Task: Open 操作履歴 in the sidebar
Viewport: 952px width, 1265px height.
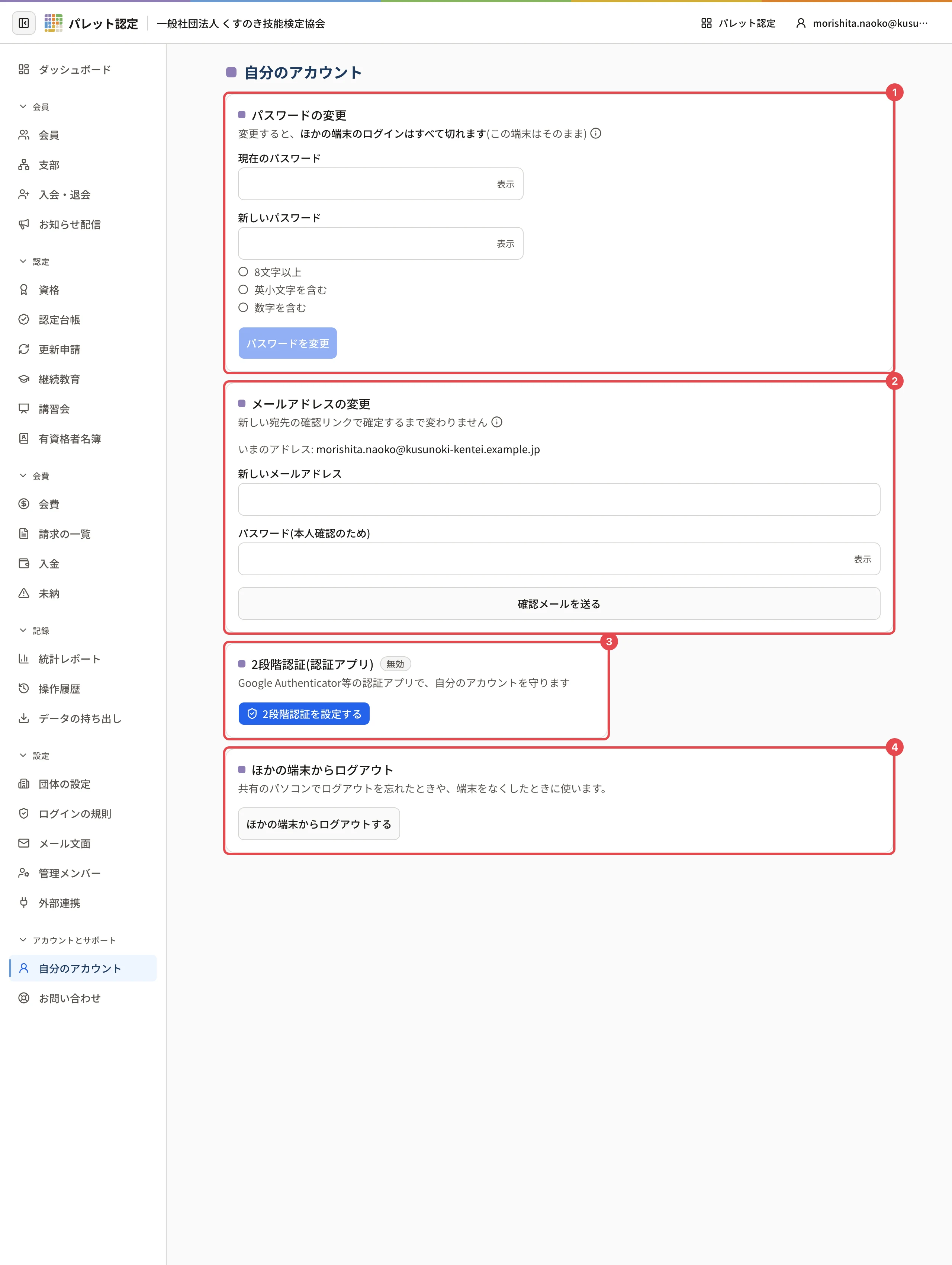Action: pos(83,689)
